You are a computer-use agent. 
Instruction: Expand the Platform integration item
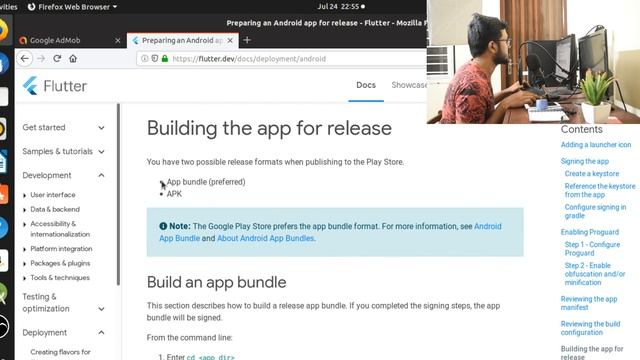(58, 249)
